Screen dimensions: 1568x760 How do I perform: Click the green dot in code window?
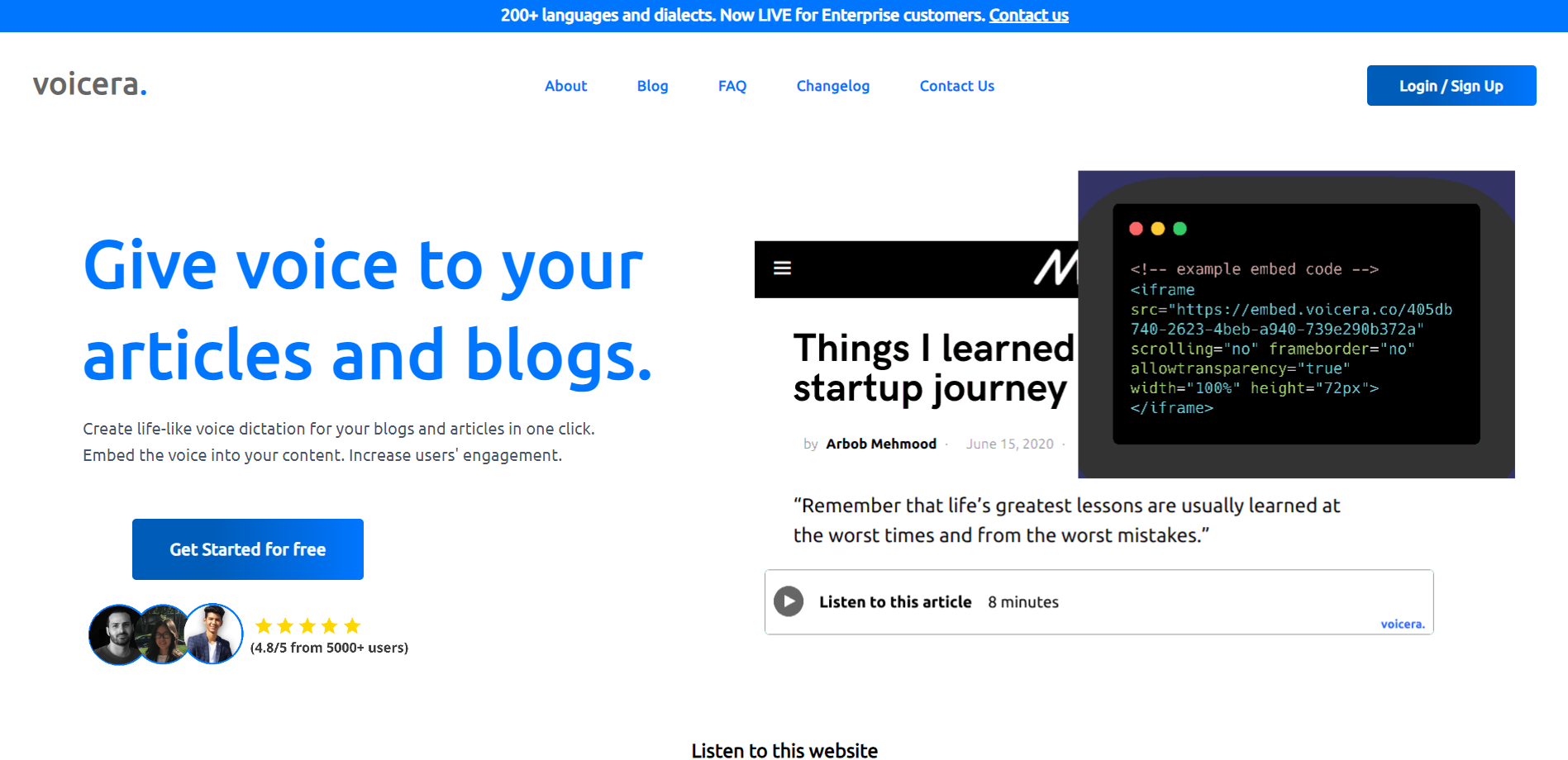pos(1180,229)
